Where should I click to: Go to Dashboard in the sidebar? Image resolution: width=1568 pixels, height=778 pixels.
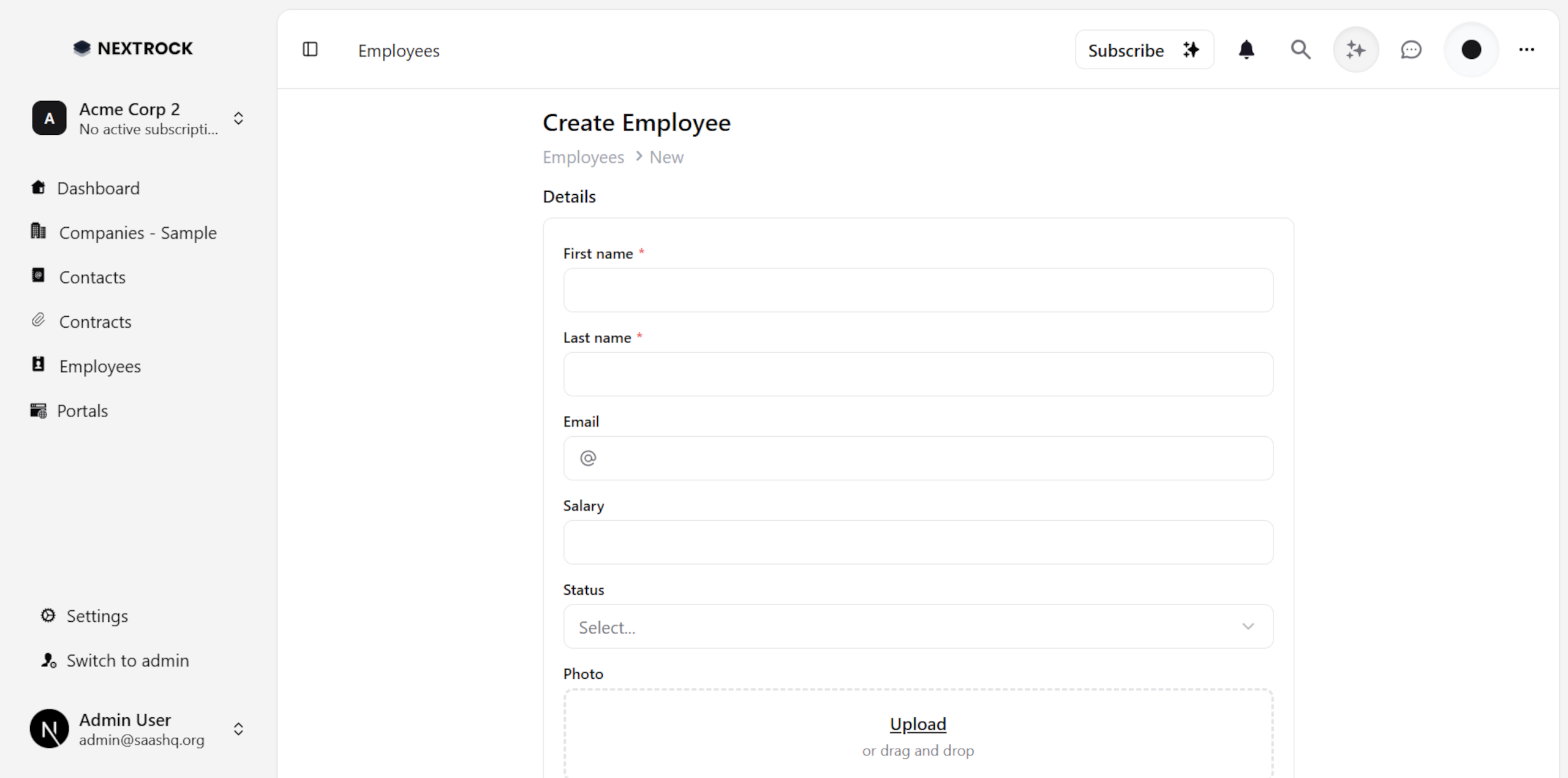click(98, 188)
